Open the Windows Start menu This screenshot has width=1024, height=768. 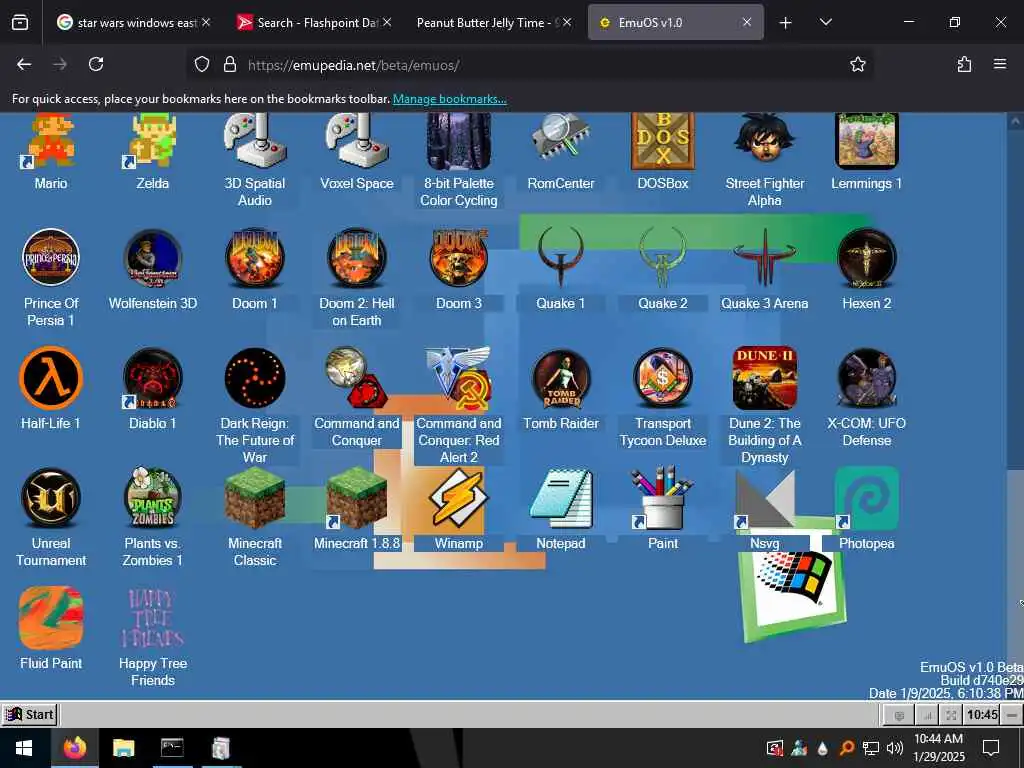pyautogui.click(x=24, y=748)
